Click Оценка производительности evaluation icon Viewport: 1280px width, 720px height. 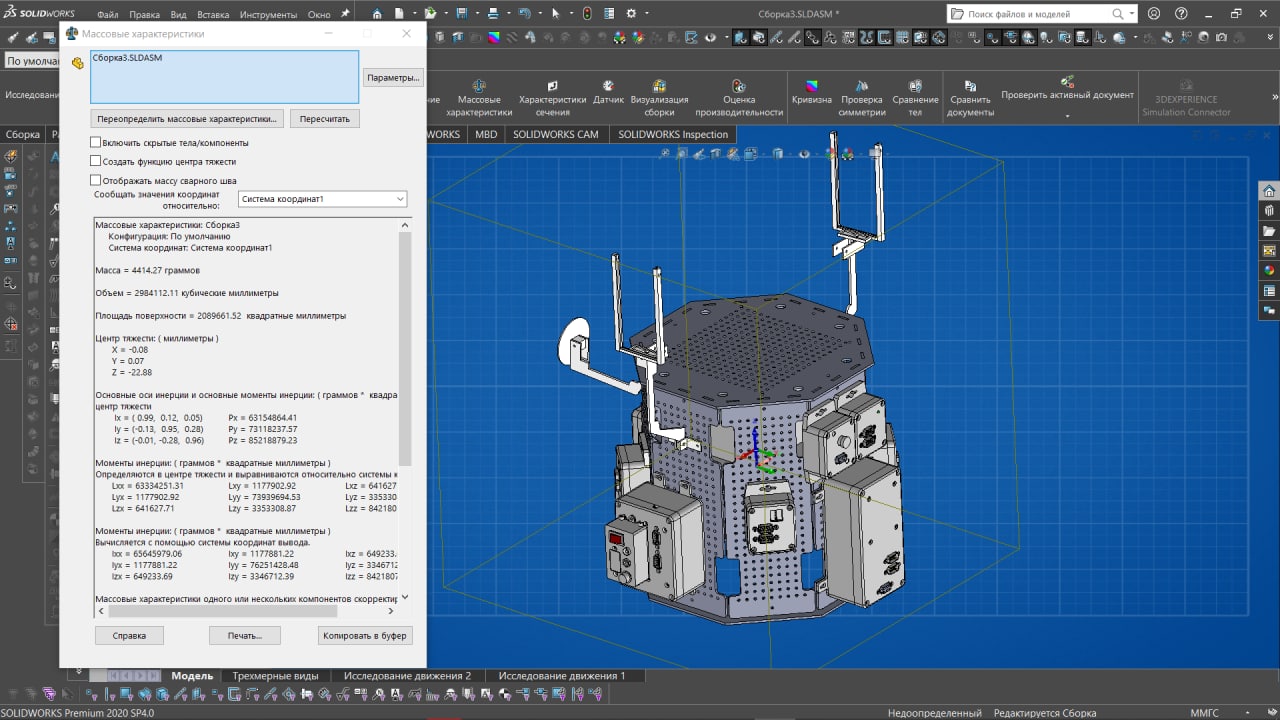[738, 87]
